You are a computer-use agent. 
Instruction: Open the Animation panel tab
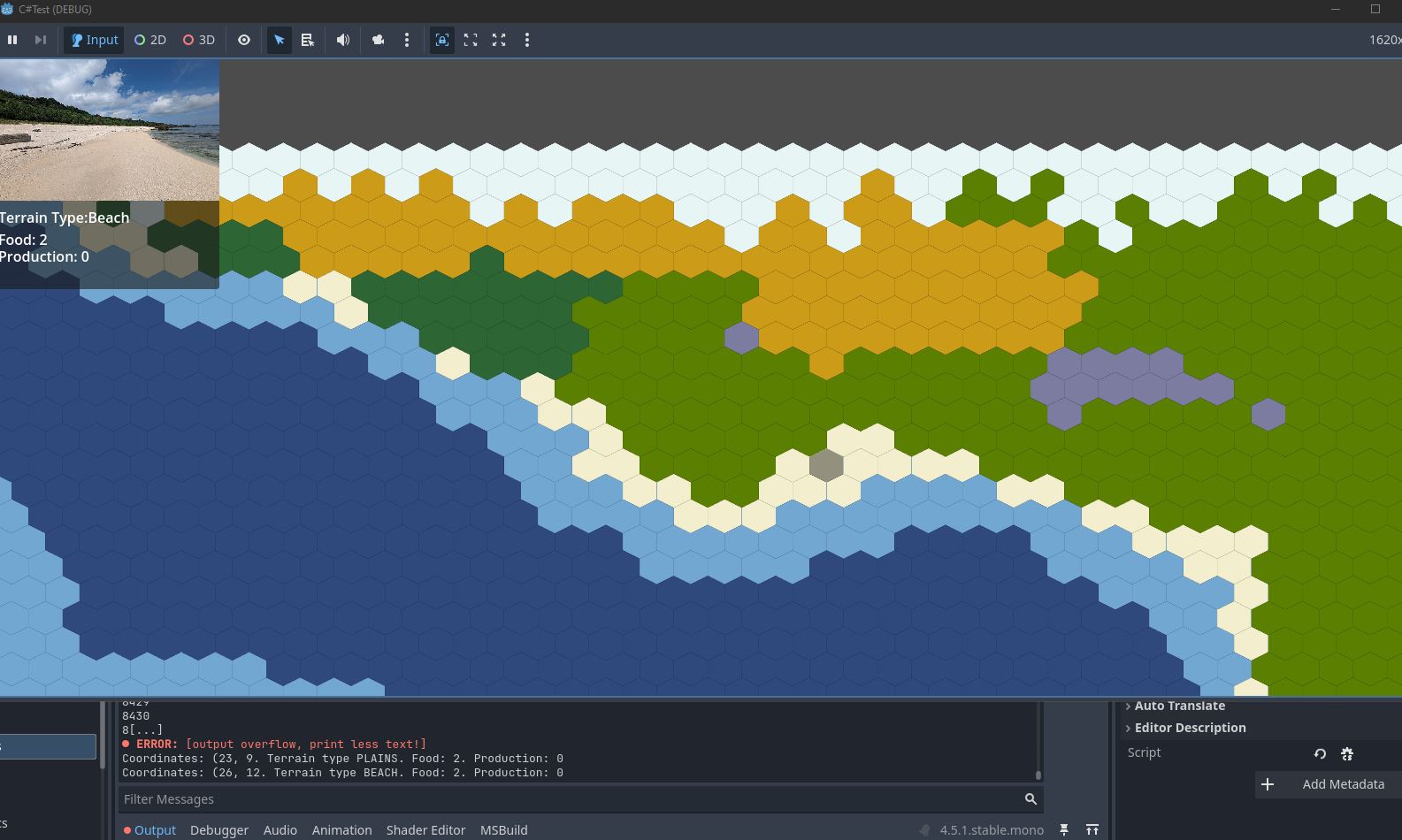point(341,830)
